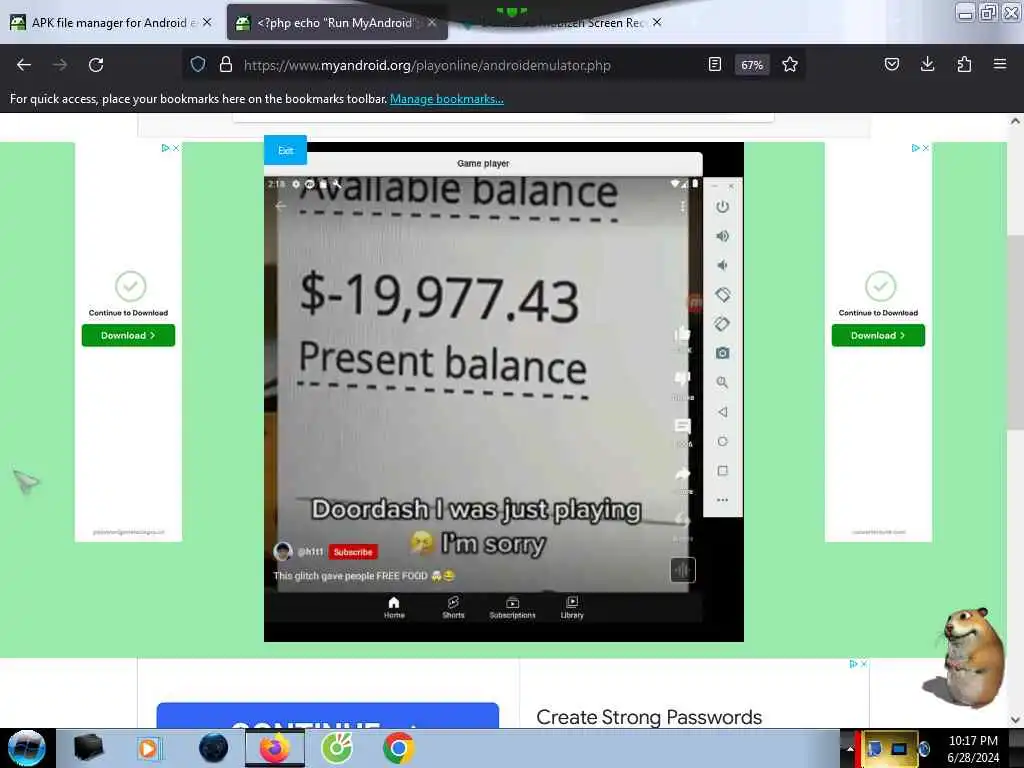1024x768 pixels.
Task: Open the short's sound thumbnail
Action: [x=682, y=569]
